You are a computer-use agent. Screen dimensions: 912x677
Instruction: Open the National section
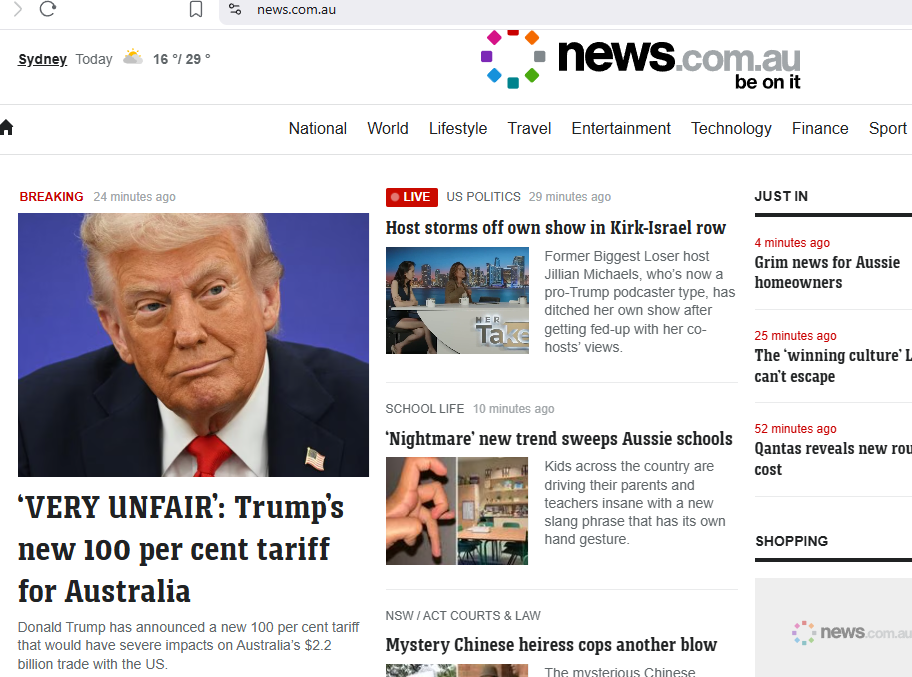(318, 128)
